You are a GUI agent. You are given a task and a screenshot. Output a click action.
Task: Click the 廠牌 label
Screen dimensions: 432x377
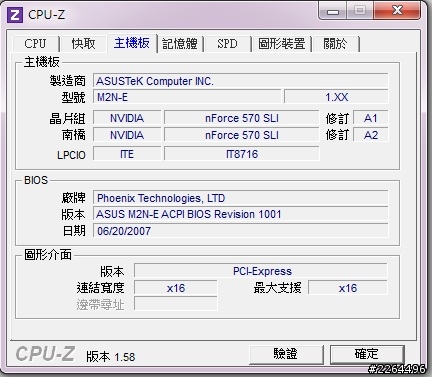pos(74,198)
